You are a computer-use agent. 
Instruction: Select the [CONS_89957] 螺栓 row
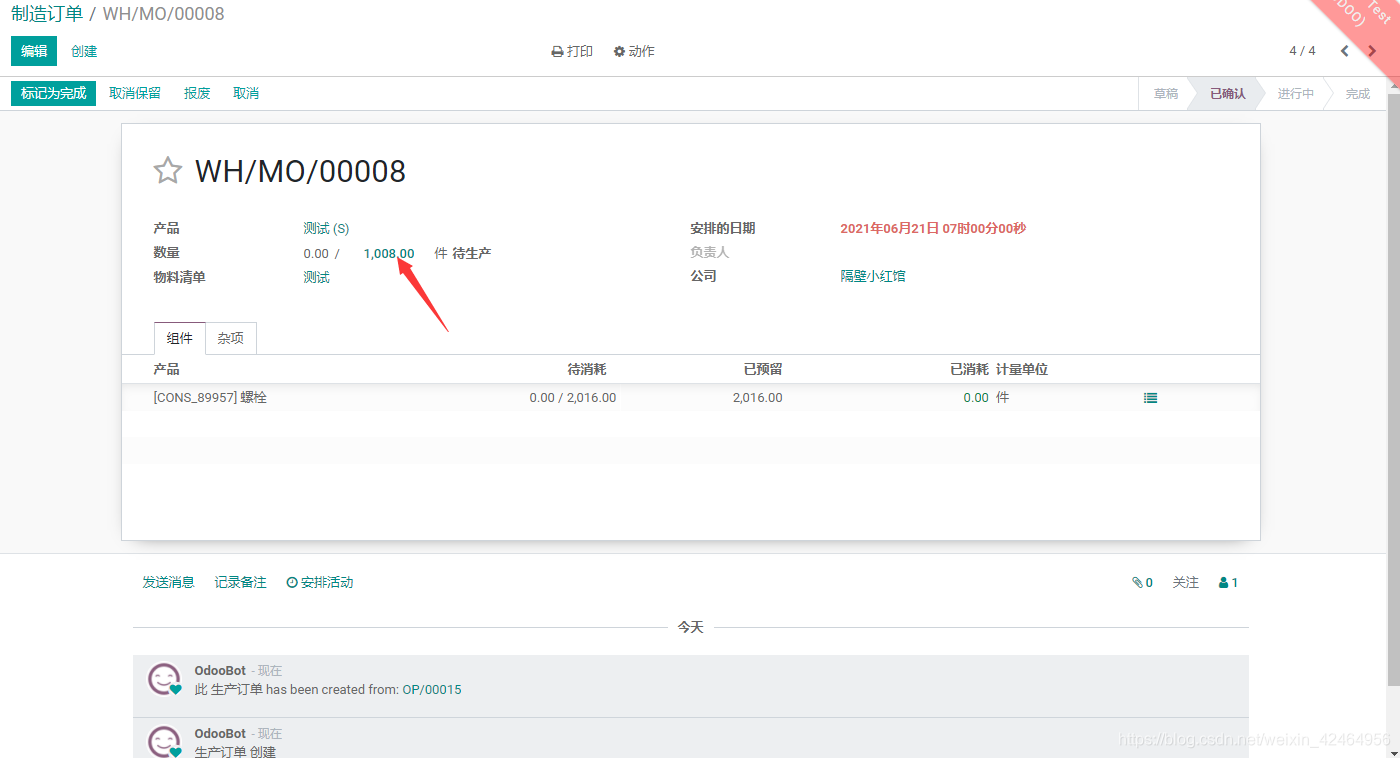point(690,397)
